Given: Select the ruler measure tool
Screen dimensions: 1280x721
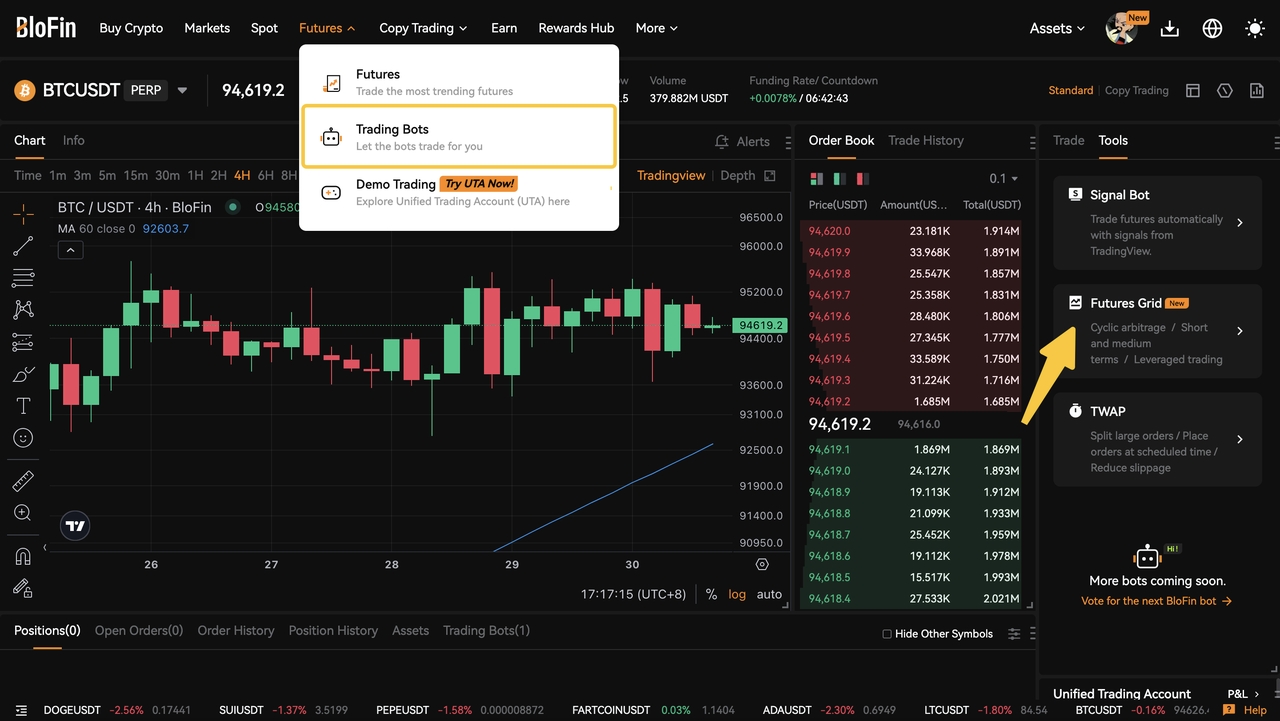Looking at the screenshot, I should 23,481.
